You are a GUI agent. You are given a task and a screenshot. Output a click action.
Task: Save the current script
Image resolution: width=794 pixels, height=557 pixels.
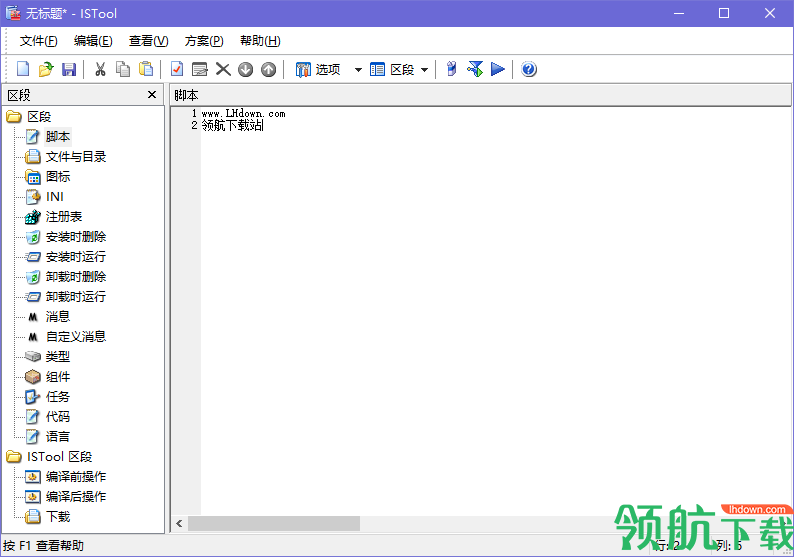pos(69,69)
